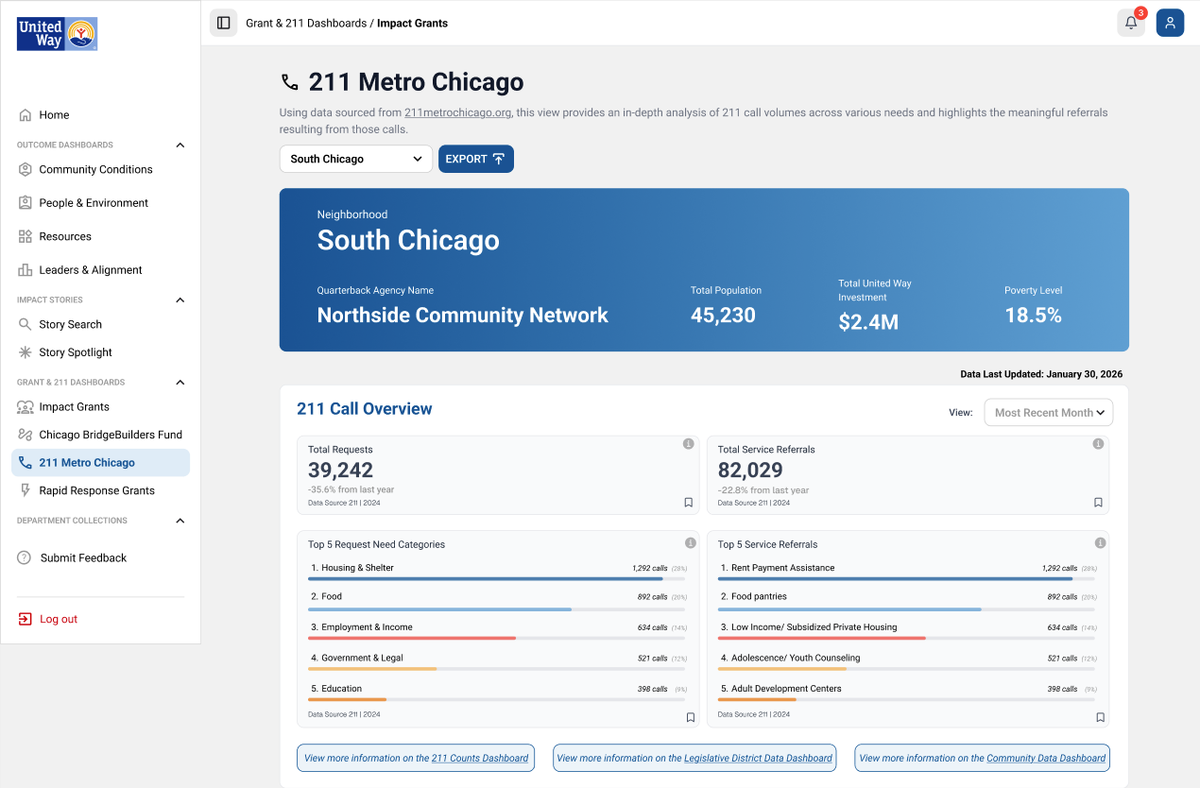Click Impact Grants breadcrumb

(x=412, y=23)
